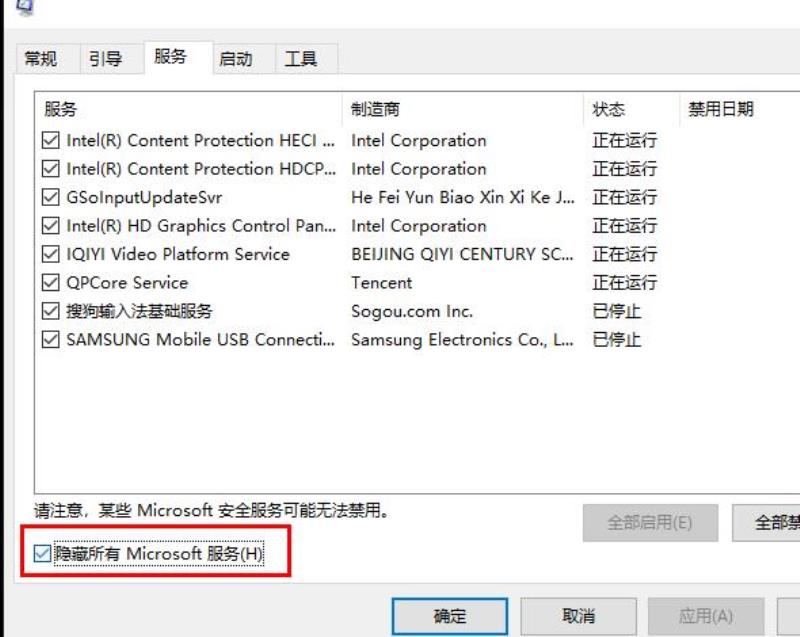Uncheck Intel(R) HD Graphics Control Panel service
This screenshot has width=800, height=637.
pyautogui.click(x=50, y=225)
